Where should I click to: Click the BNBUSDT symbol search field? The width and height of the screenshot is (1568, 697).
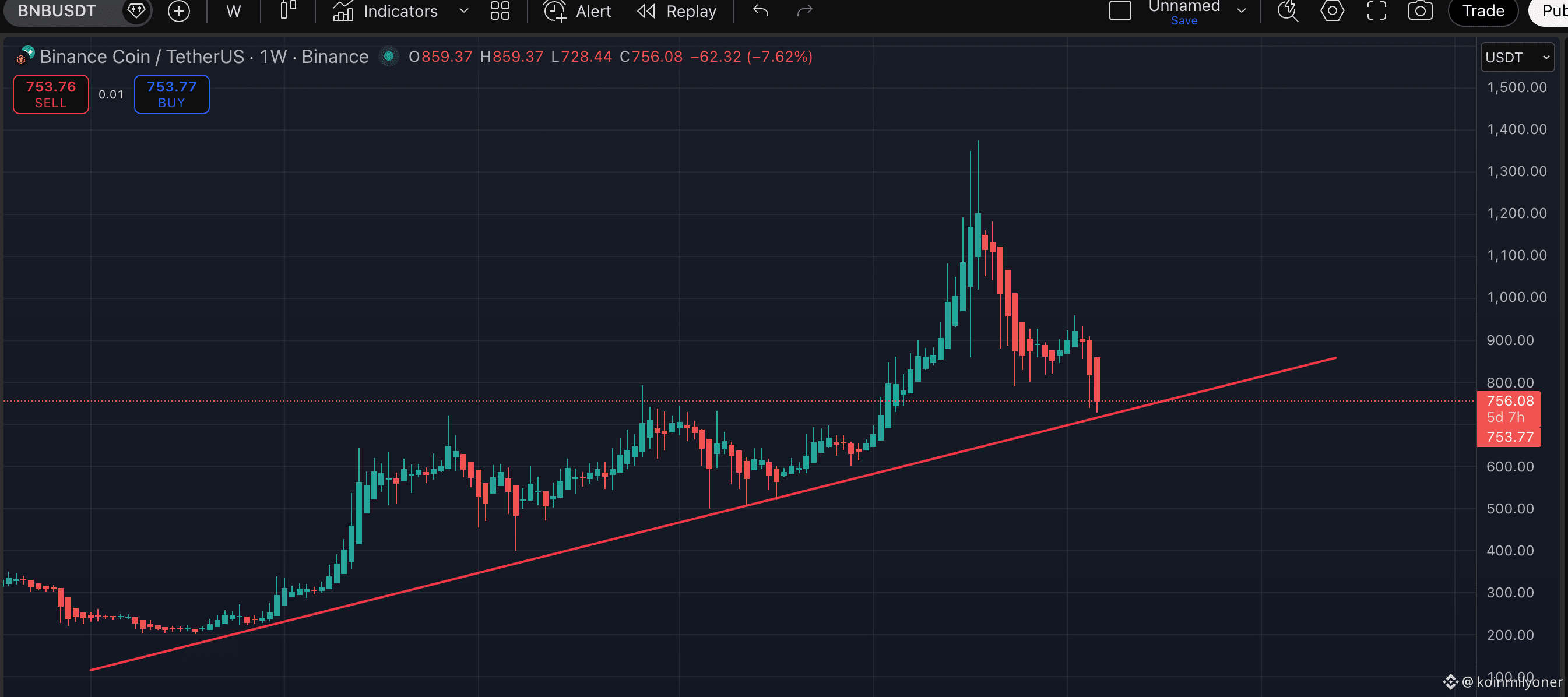(57, 11)
